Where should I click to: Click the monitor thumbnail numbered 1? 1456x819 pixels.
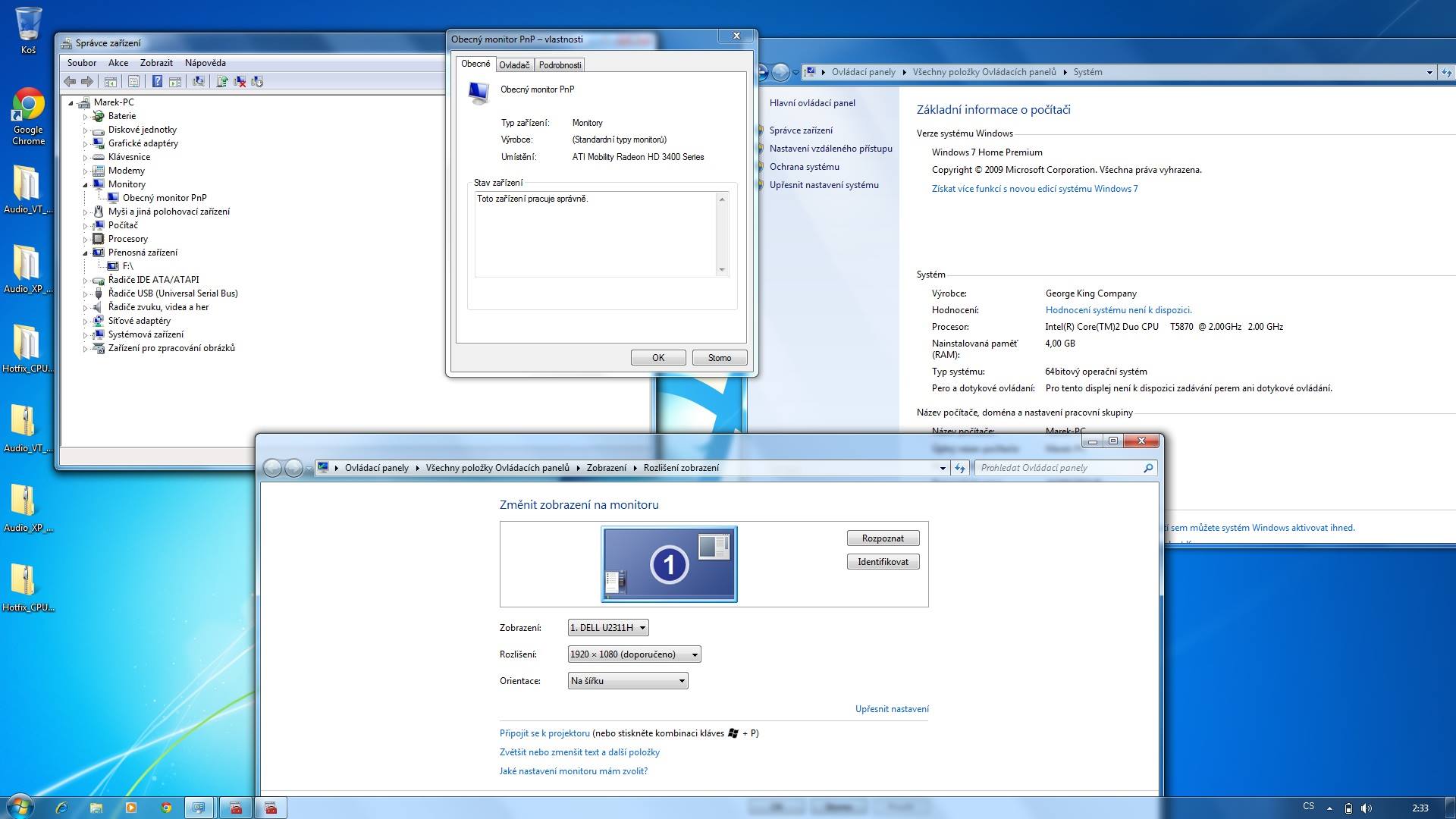[x=669, y=564]
